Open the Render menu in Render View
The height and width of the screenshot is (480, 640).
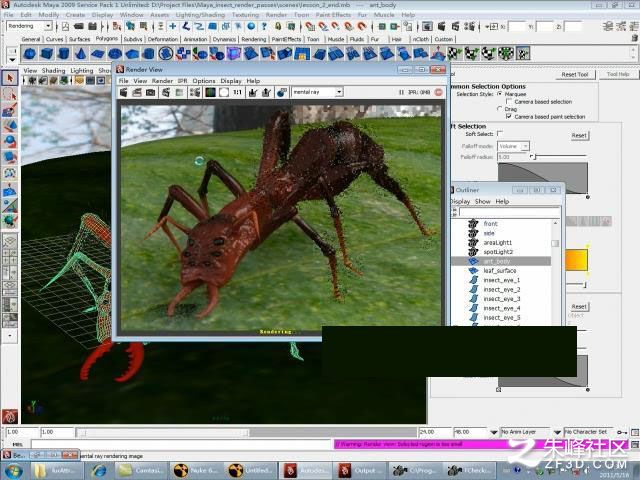(162, 81)
